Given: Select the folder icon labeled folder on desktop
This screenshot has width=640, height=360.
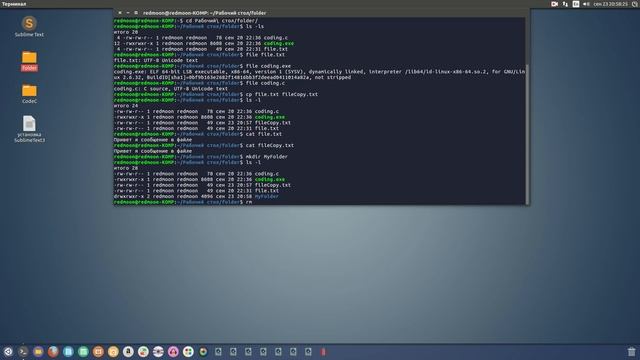Looking at the screenshot, I should point(29,60).
